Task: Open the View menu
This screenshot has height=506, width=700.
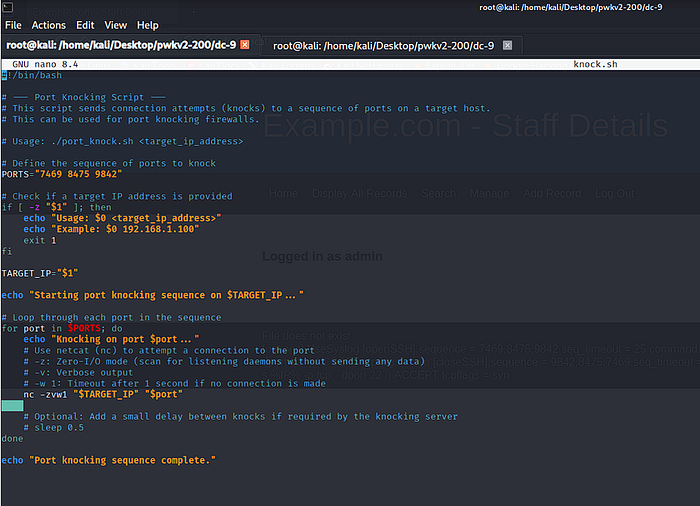Action: (x=116, y=25)
